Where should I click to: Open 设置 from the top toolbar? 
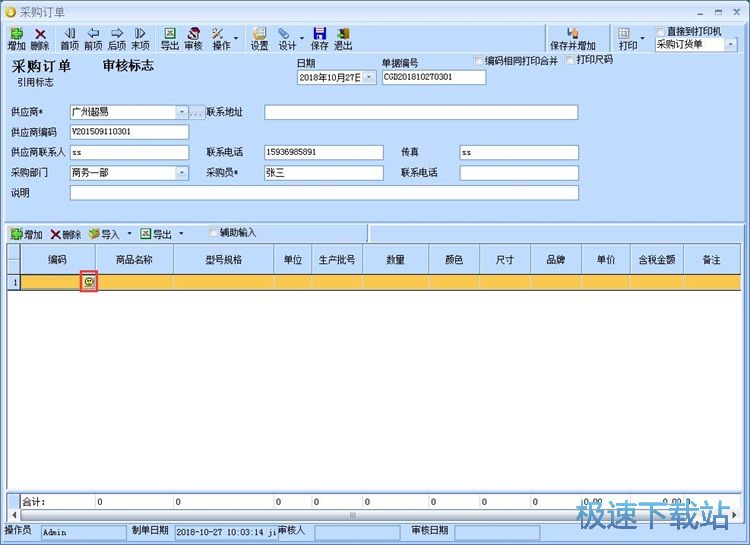pyautogui.click(x=260, y=39)
